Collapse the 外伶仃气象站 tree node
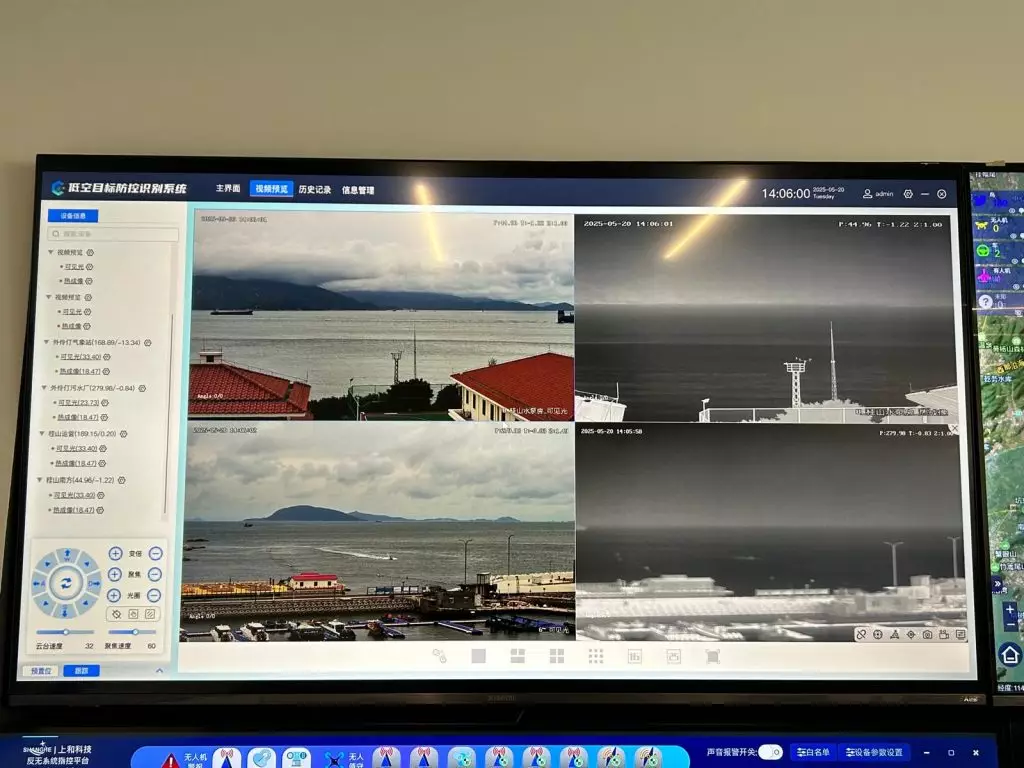1024x768 pixels. coord(45,342)
